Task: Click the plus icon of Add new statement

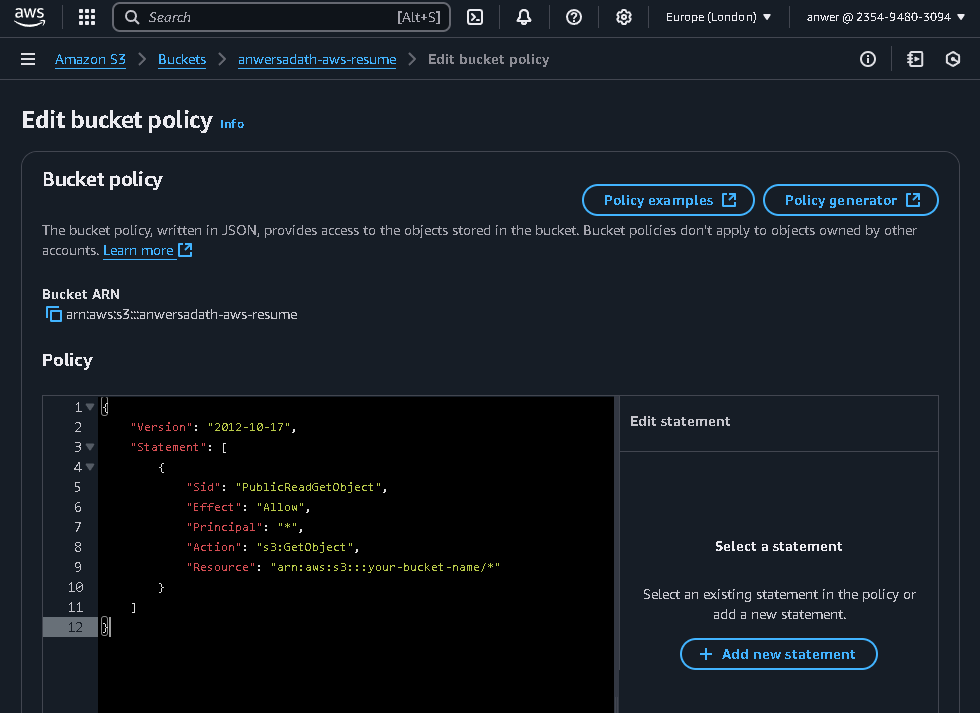Action: coord(706,654)
